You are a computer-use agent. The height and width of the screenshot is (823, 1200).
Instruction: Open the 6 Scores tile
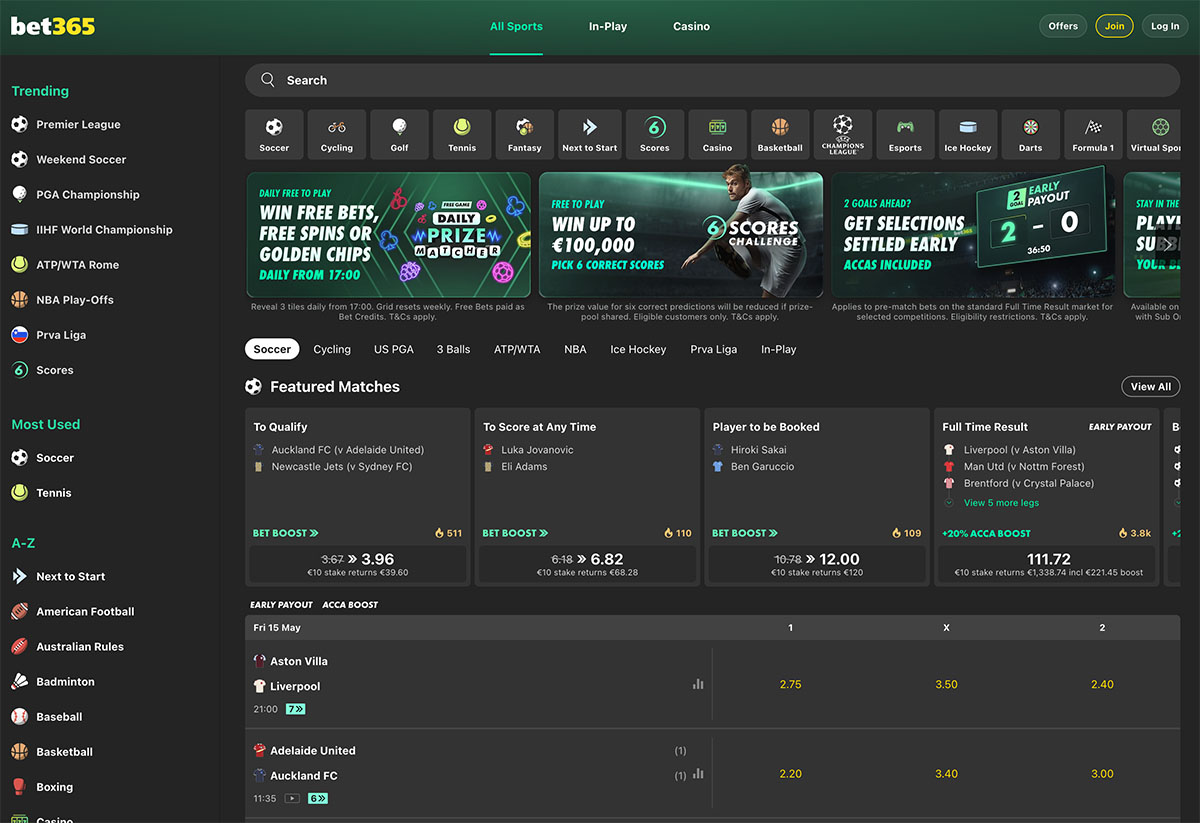tap(655, 135)
